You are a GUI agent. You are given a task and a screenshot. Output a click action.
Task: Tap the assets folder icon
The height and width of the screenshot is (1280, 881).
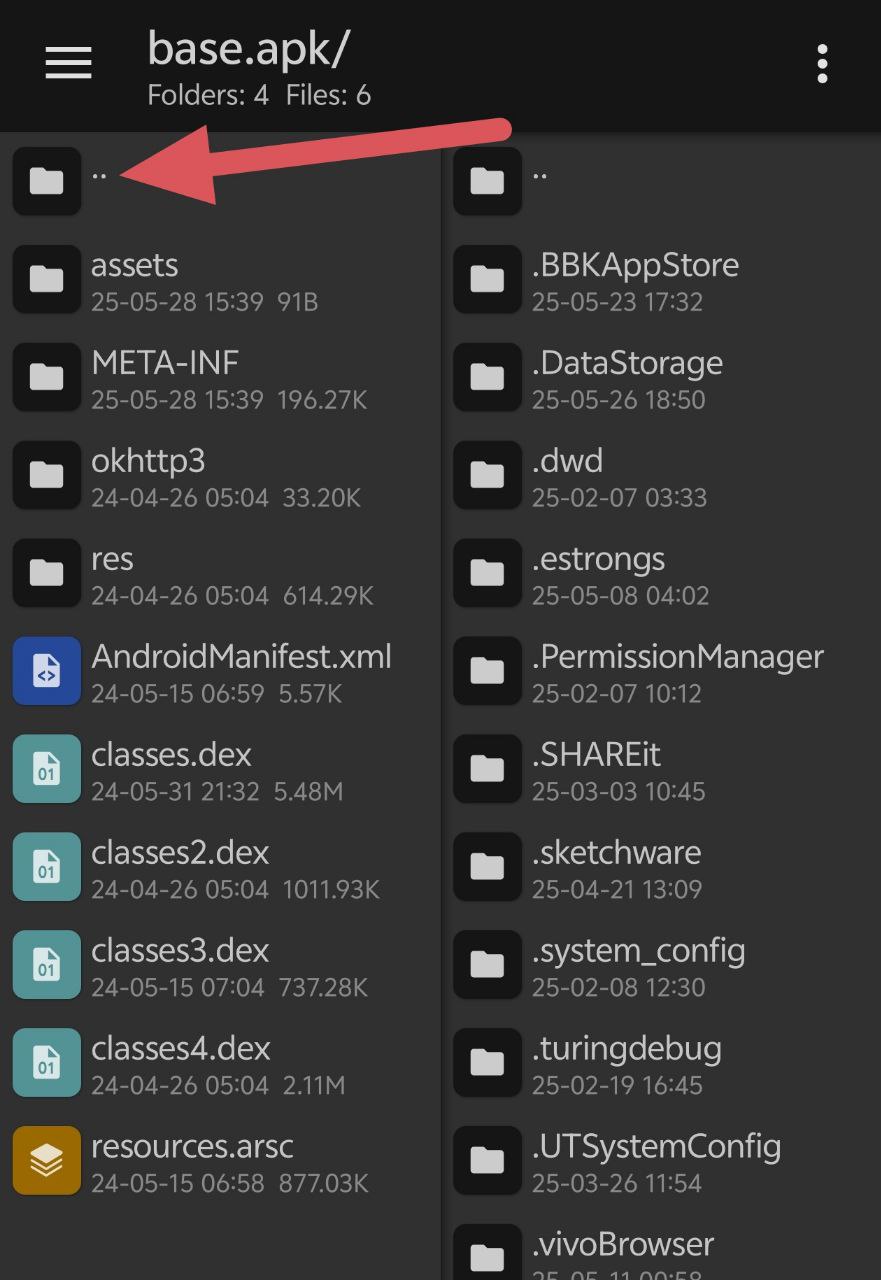coord(46,279)
